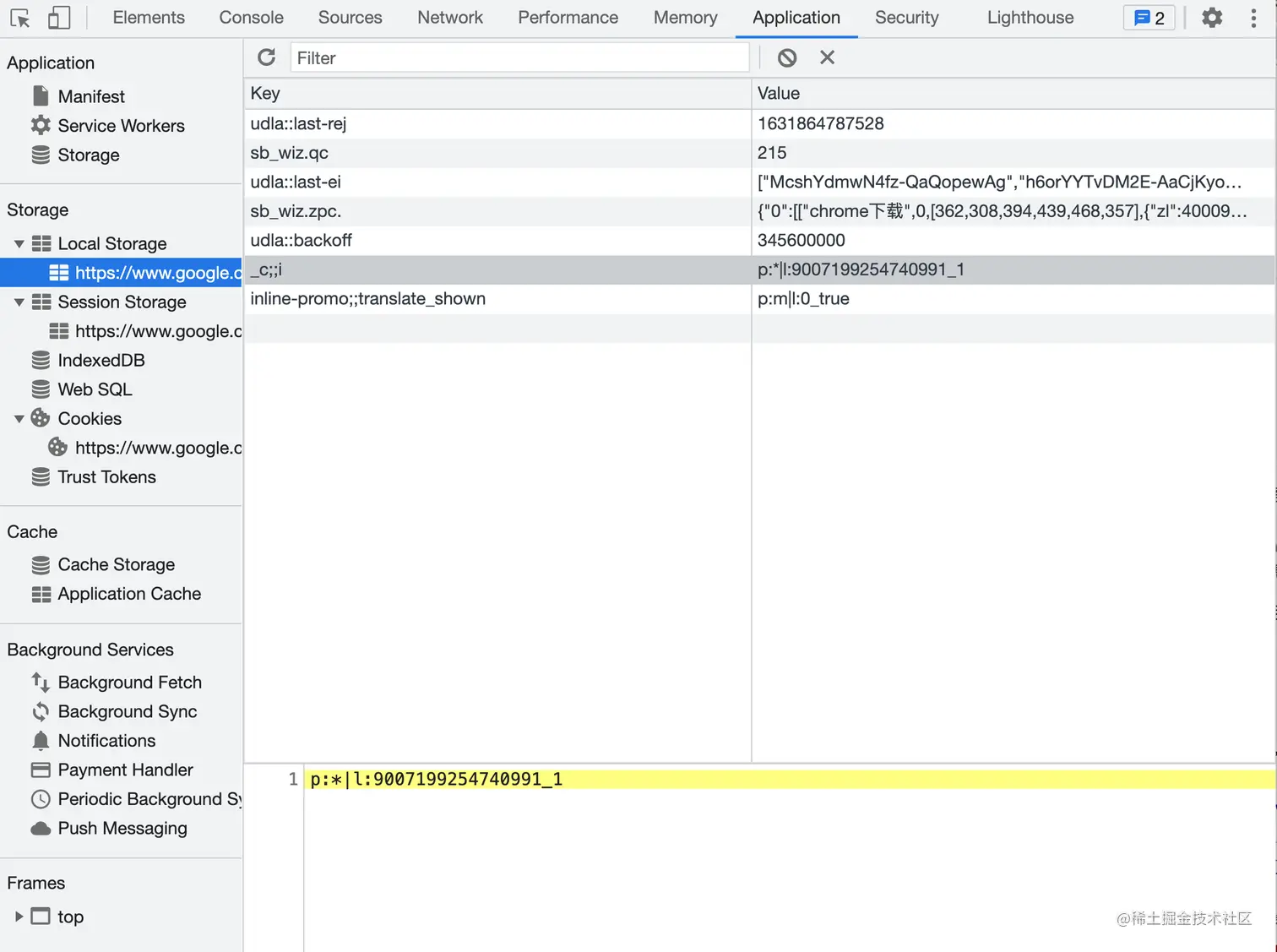Click the value 345600000

pos(802,241)
